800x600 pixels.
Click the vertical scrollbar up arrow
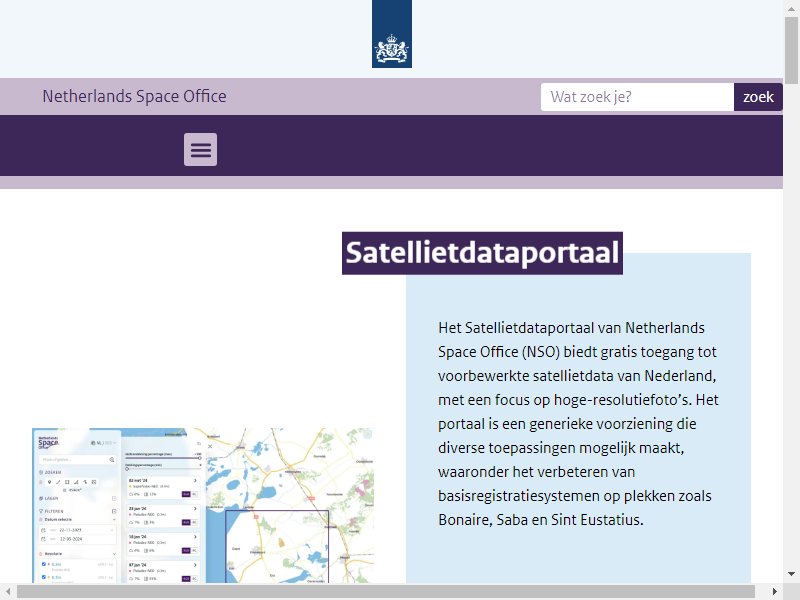791,8
